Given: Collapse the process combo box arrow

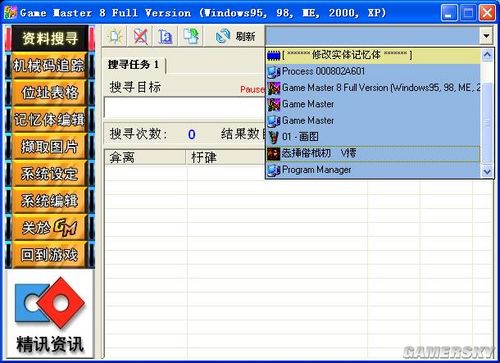Looking at the screenshot, I should [486, 36].
